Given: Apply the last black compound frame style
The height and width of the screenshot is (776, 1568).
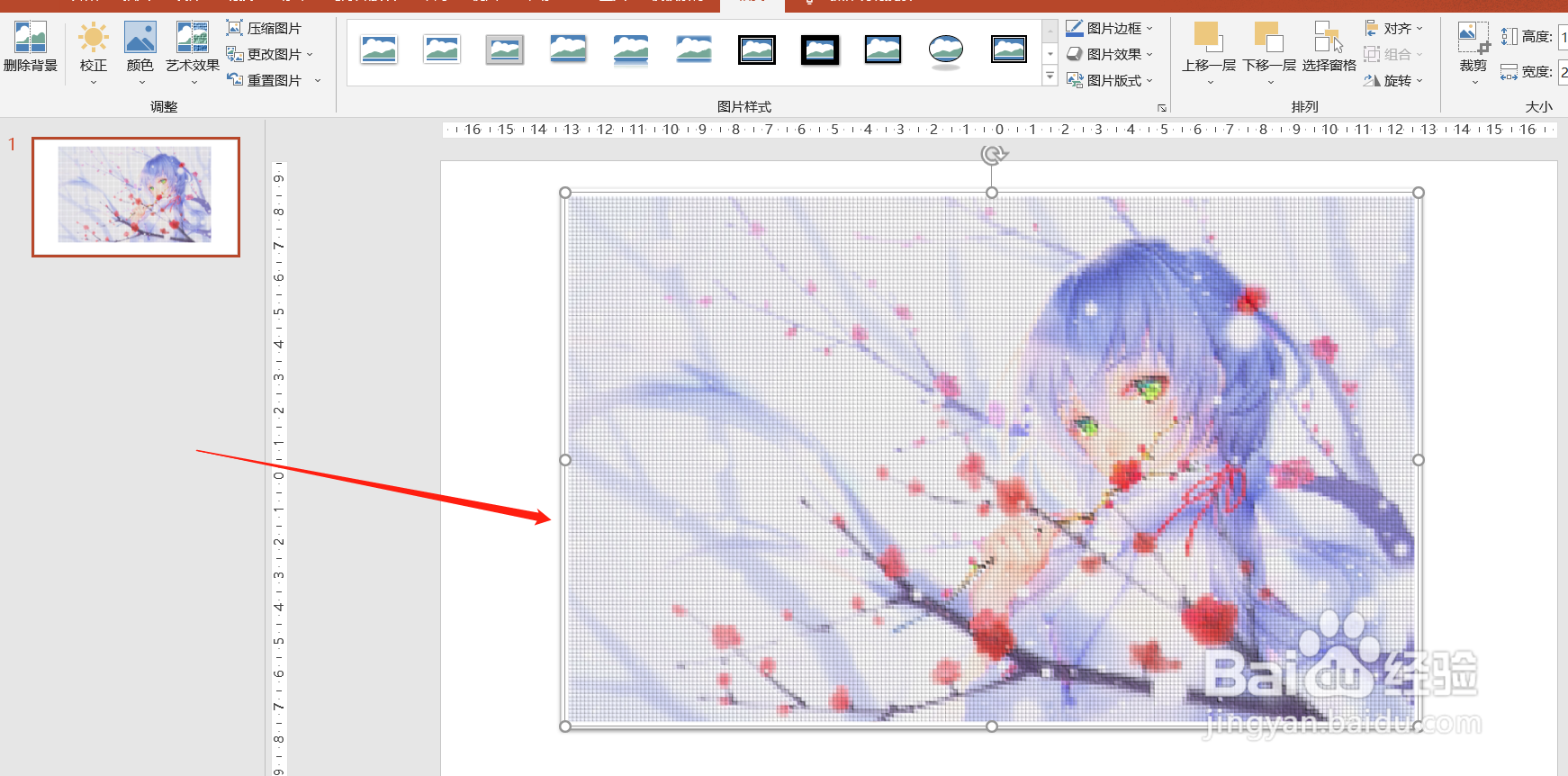Looking at the screenshot, I should [1009, 50].
